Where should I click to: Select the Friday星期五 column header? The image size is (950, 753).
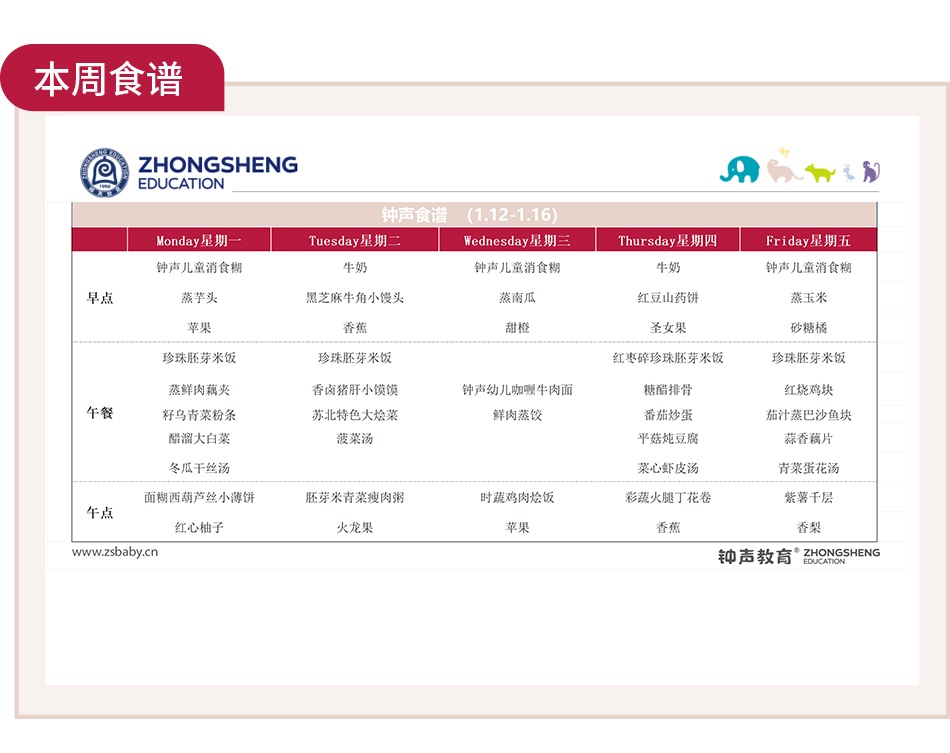[808, 241]
